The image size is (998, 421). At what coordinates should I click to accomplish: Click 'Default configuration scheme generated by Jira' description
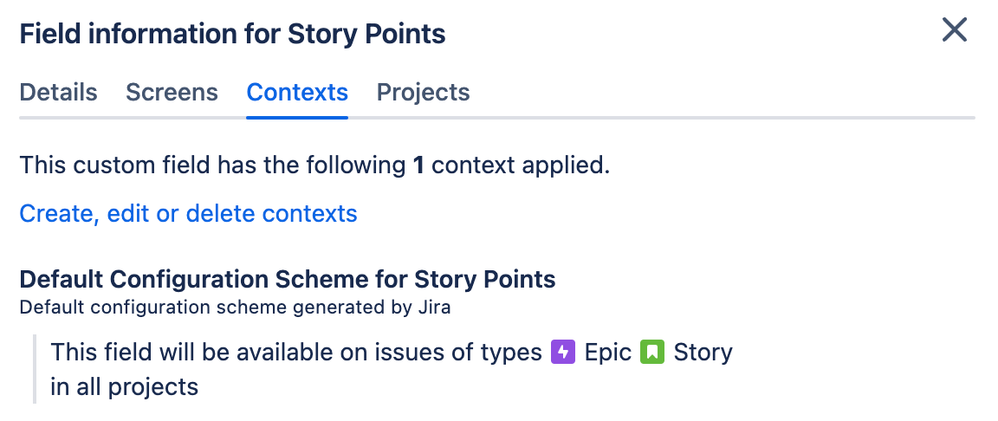click(235, 307)
